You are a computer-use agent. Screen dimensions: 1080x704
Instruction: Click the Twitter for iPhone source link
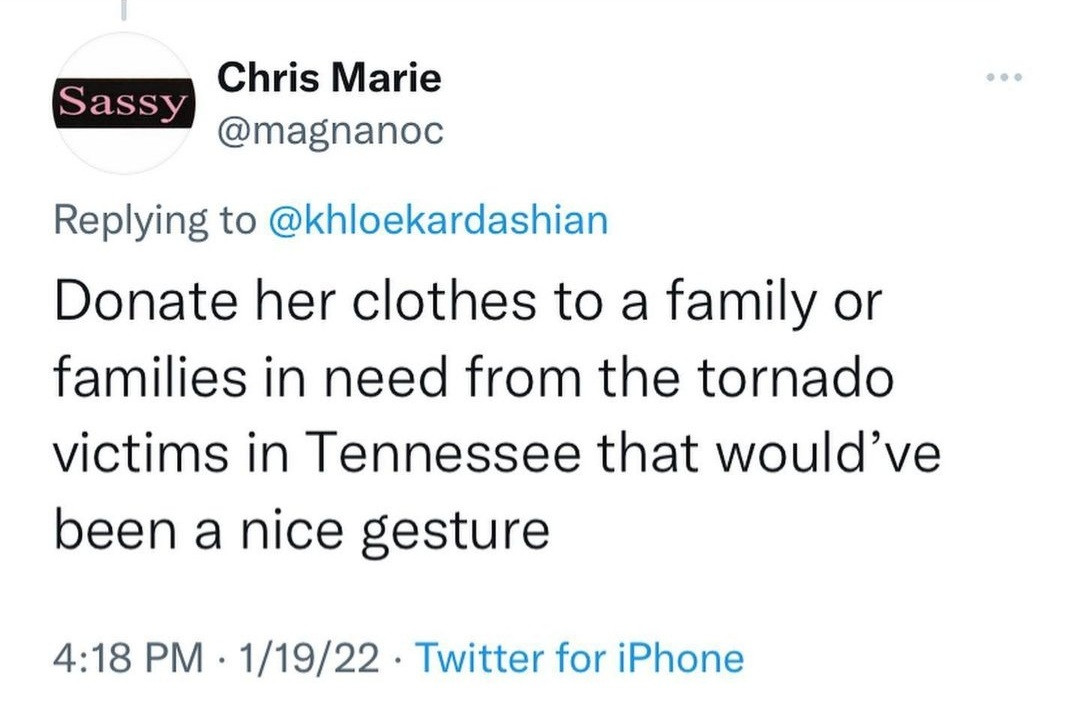pos(579,658)
